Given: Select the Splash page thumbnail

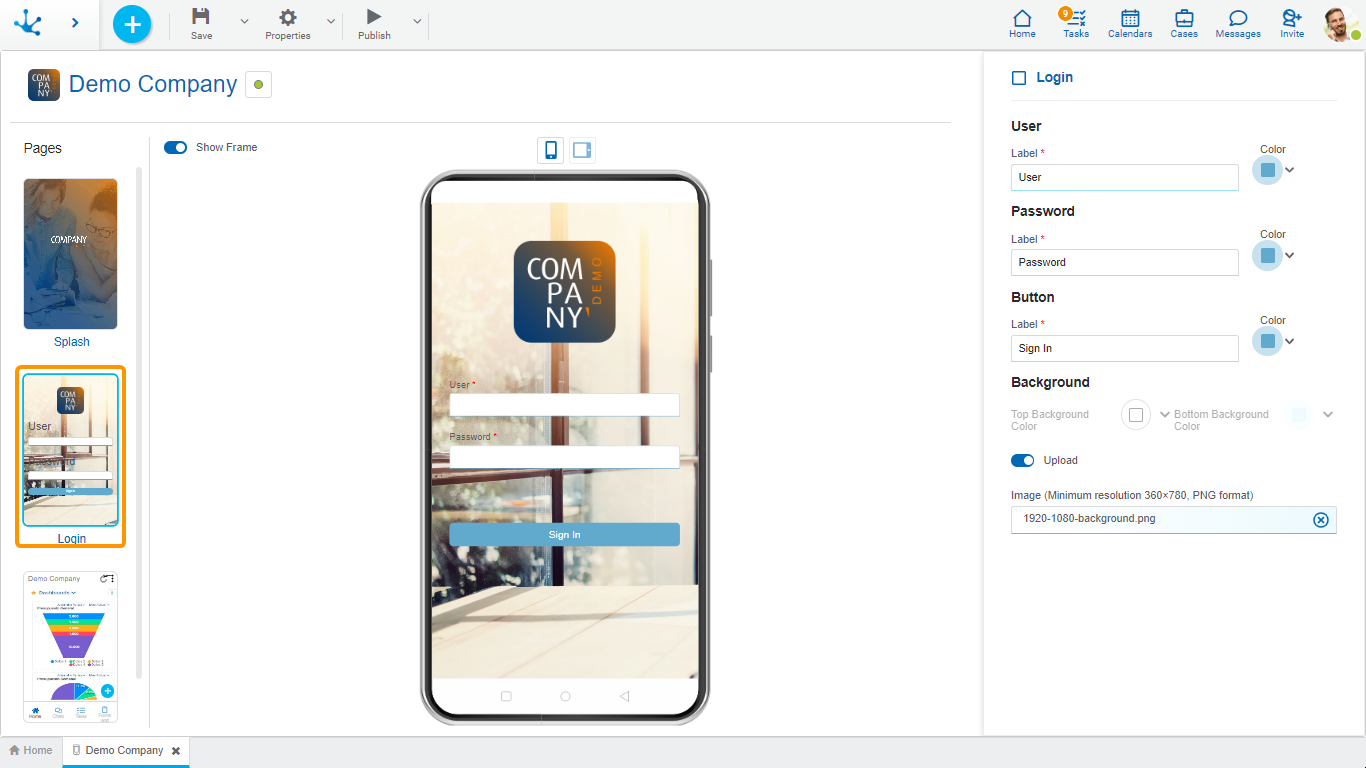Looking at the screenshot, I should click(71, 254).
